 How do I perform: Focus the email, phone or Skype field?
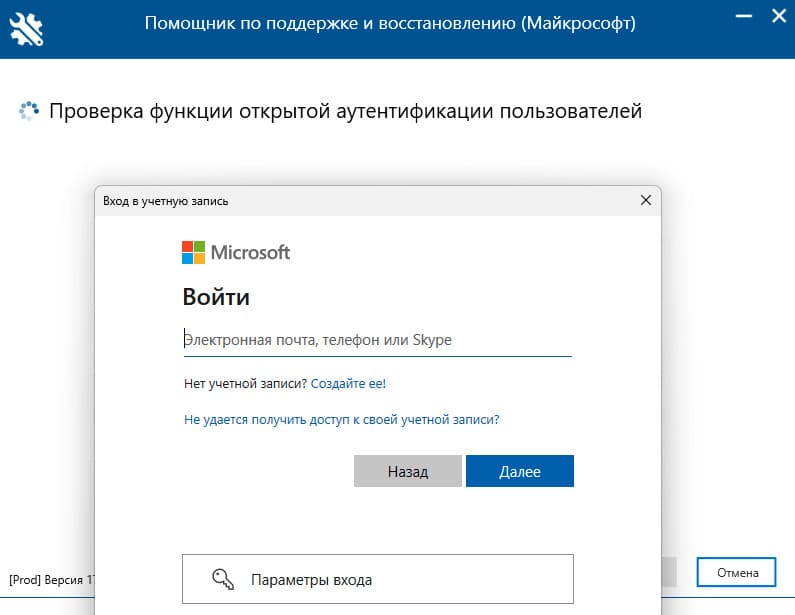pyautogui.click(x=378, y=340)
